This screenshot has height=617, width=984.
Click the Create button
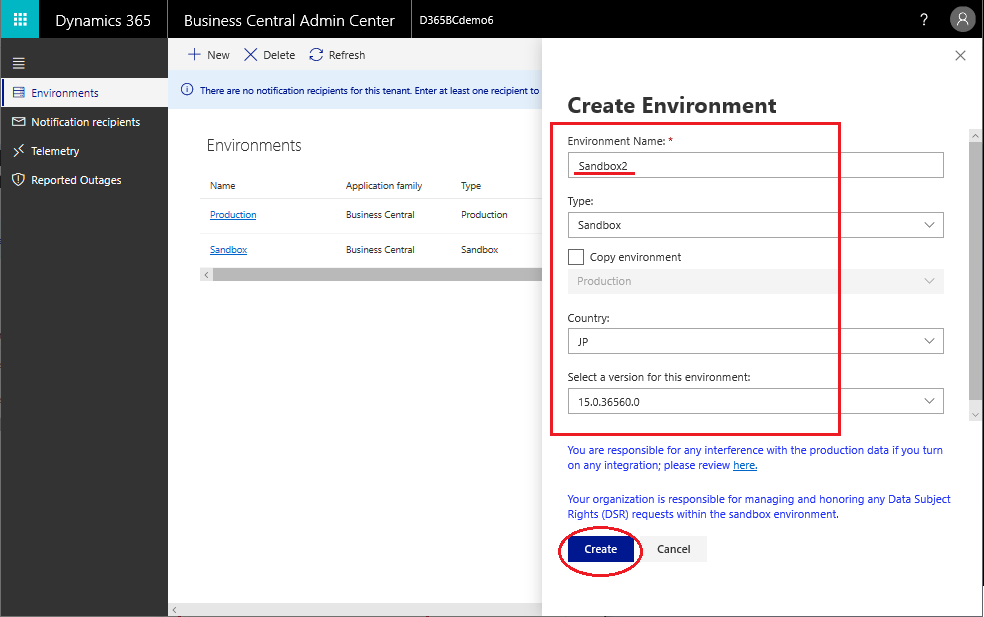(601, 549)
